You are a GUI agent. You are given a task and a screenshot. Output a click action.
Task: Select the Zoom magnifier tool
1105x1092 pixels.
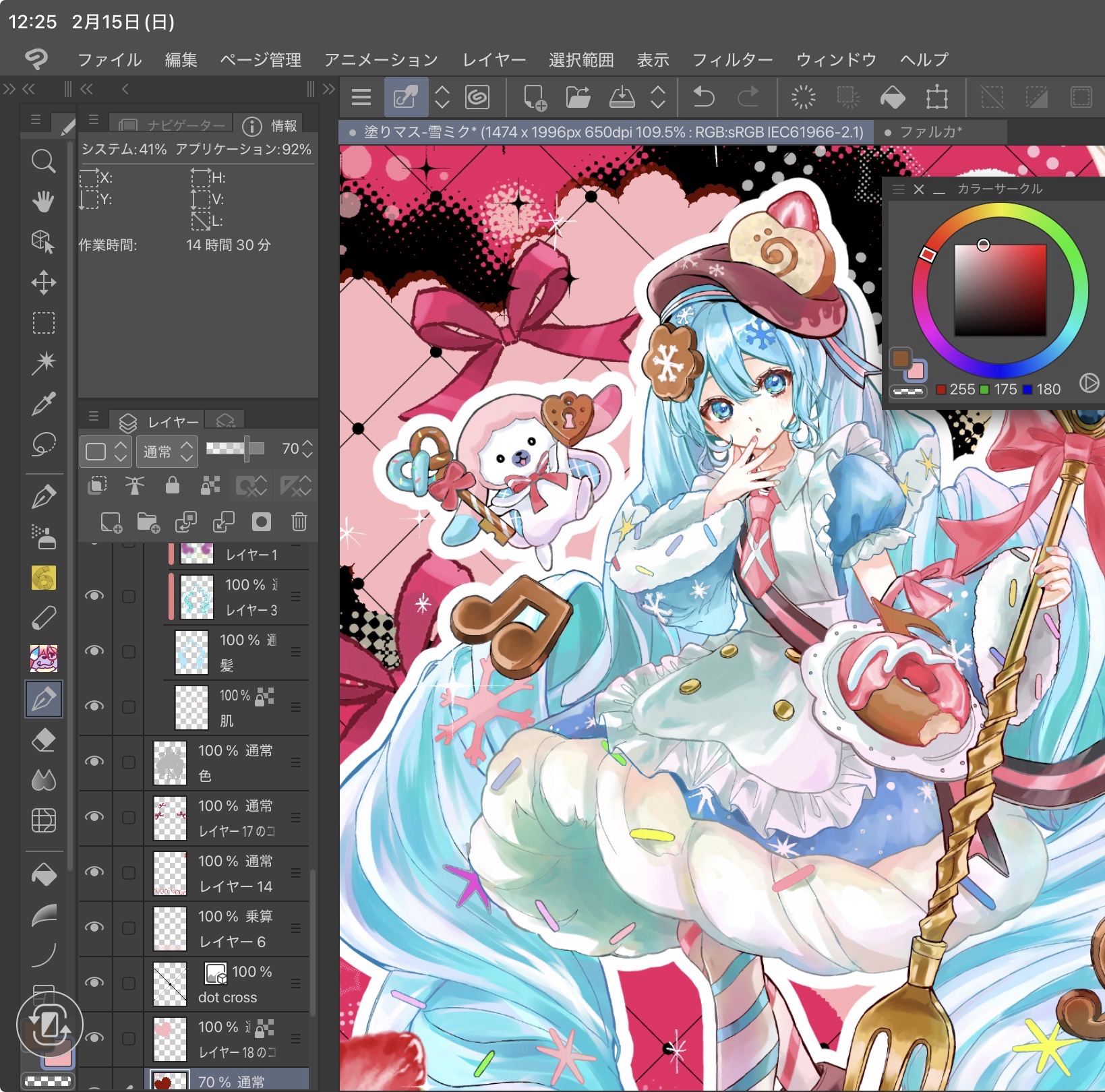click(x=44, y=161)
